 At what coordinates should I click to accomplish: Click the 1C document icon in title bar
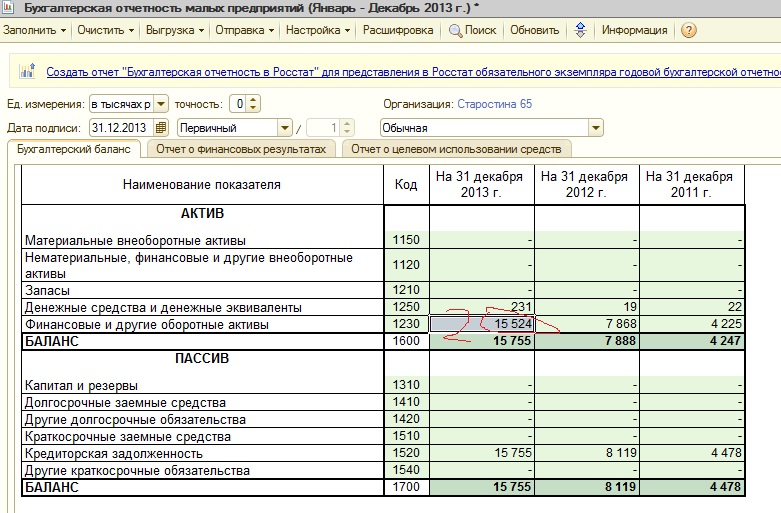point(8,7)
